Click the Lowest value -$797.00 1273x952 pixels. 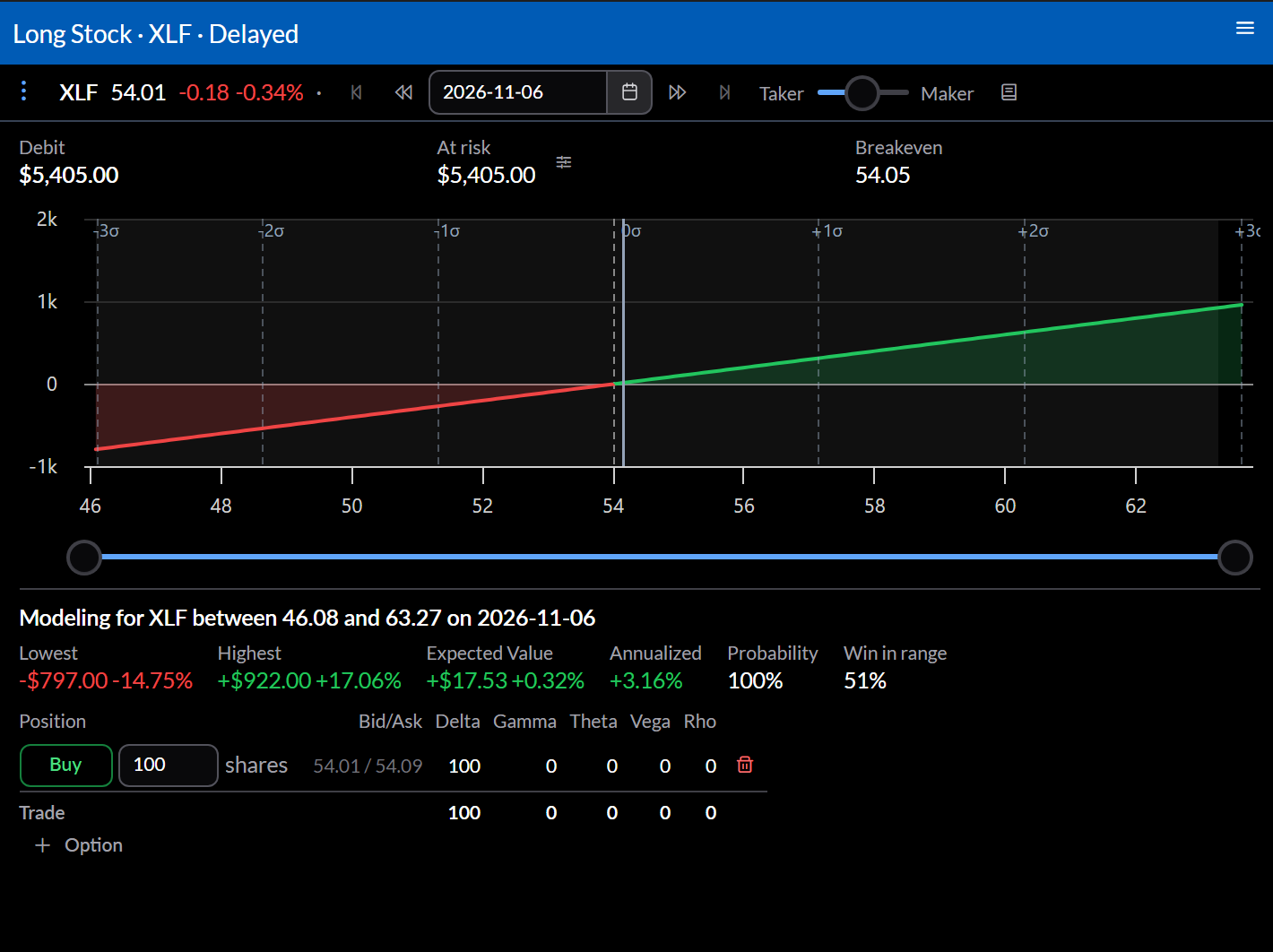[64, 680]
